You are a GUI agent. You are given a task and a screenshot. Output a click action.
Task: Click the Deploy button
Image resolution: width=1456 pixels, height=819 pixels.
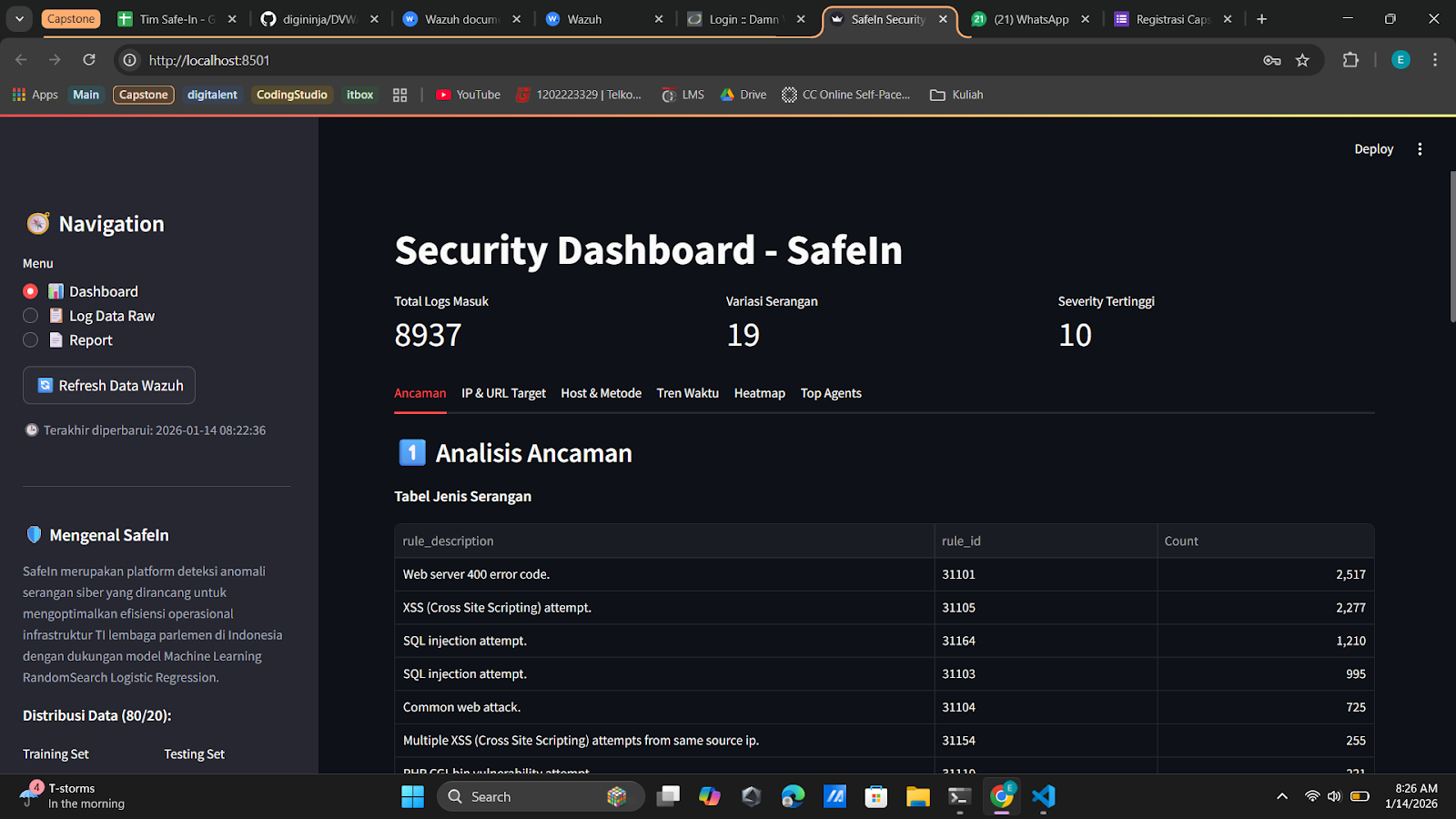pos(1373,148)
